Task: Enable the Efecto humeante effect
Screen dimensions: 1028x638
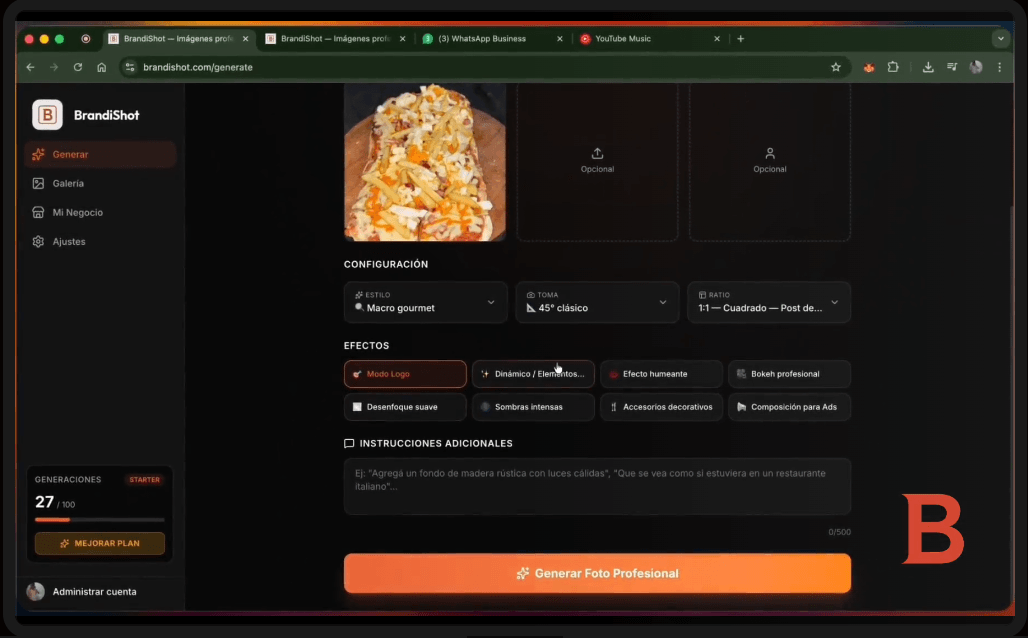Action: [661, 373]
